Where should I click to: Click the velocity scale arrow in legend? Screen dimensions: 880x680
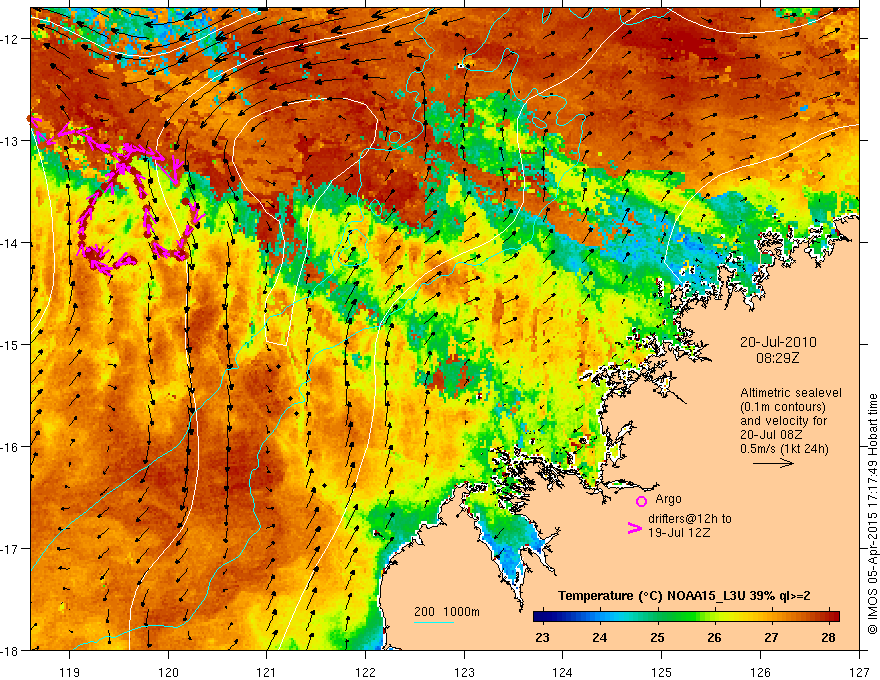pyautogui.click(x=773, y=463)
